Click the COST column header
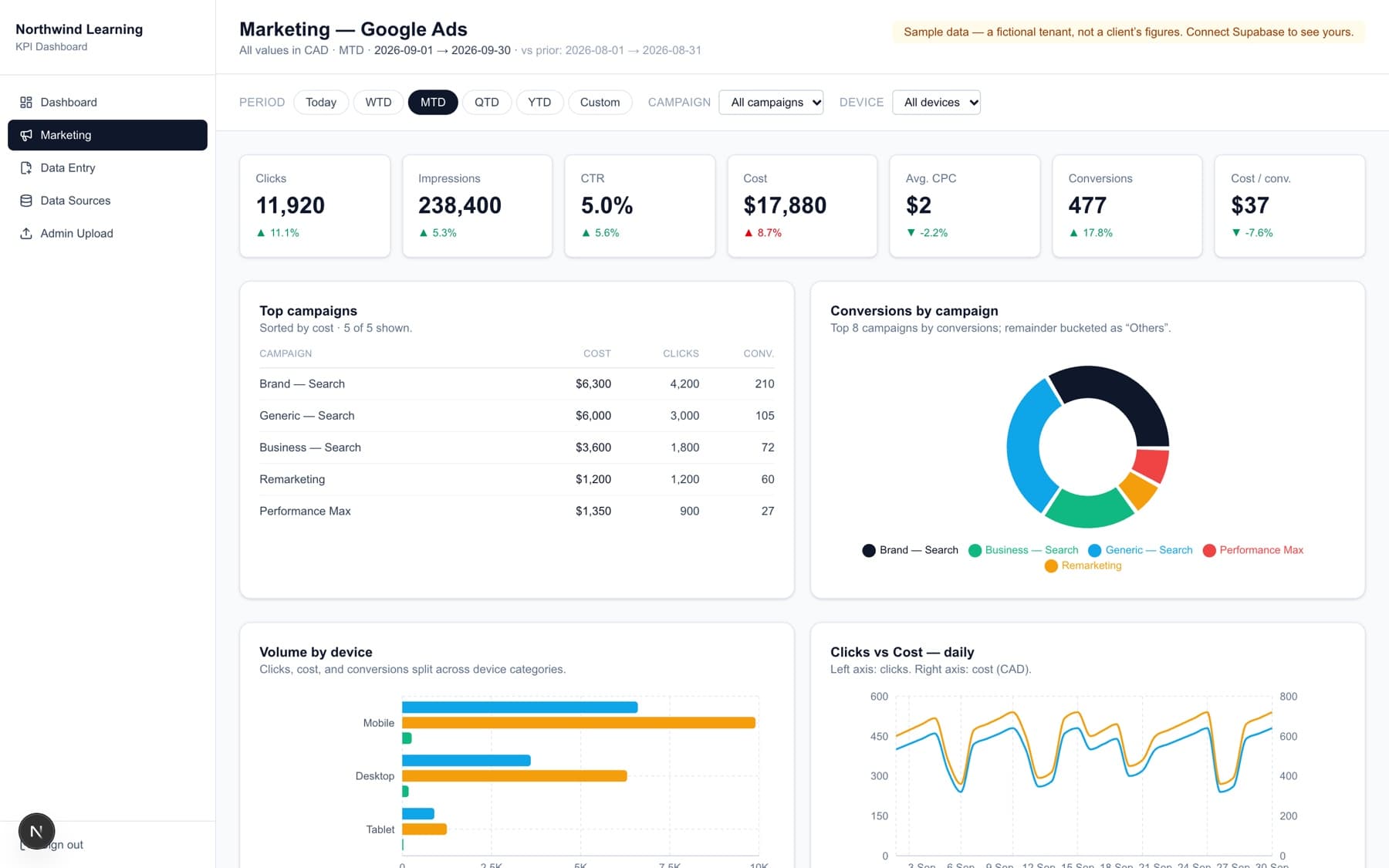This screenshot has width=1389, height=868. pyautogui.click(x=597, y=353)
